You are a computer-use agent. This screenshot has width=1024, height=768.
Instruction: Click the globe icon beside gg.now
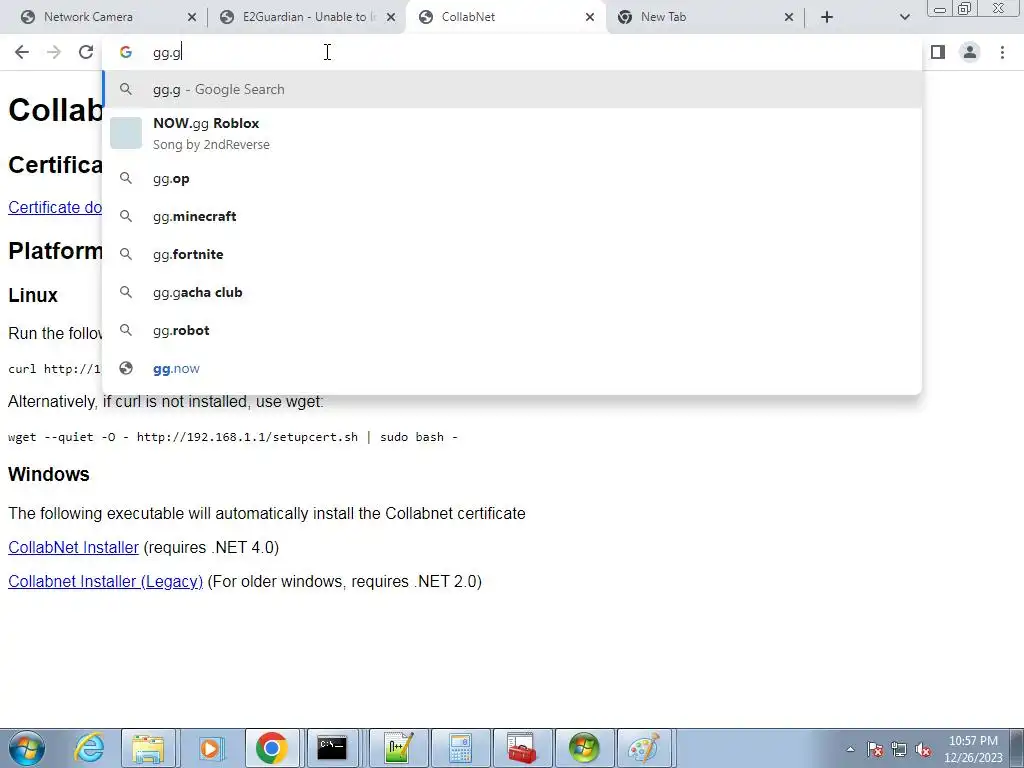click(126, 368)
